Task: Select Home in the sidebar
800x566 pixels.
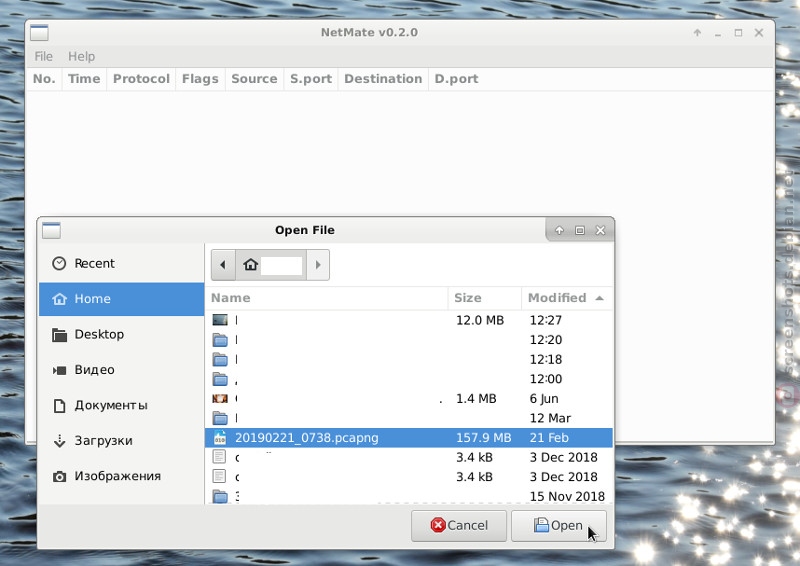Action: [x=121, y=299]
